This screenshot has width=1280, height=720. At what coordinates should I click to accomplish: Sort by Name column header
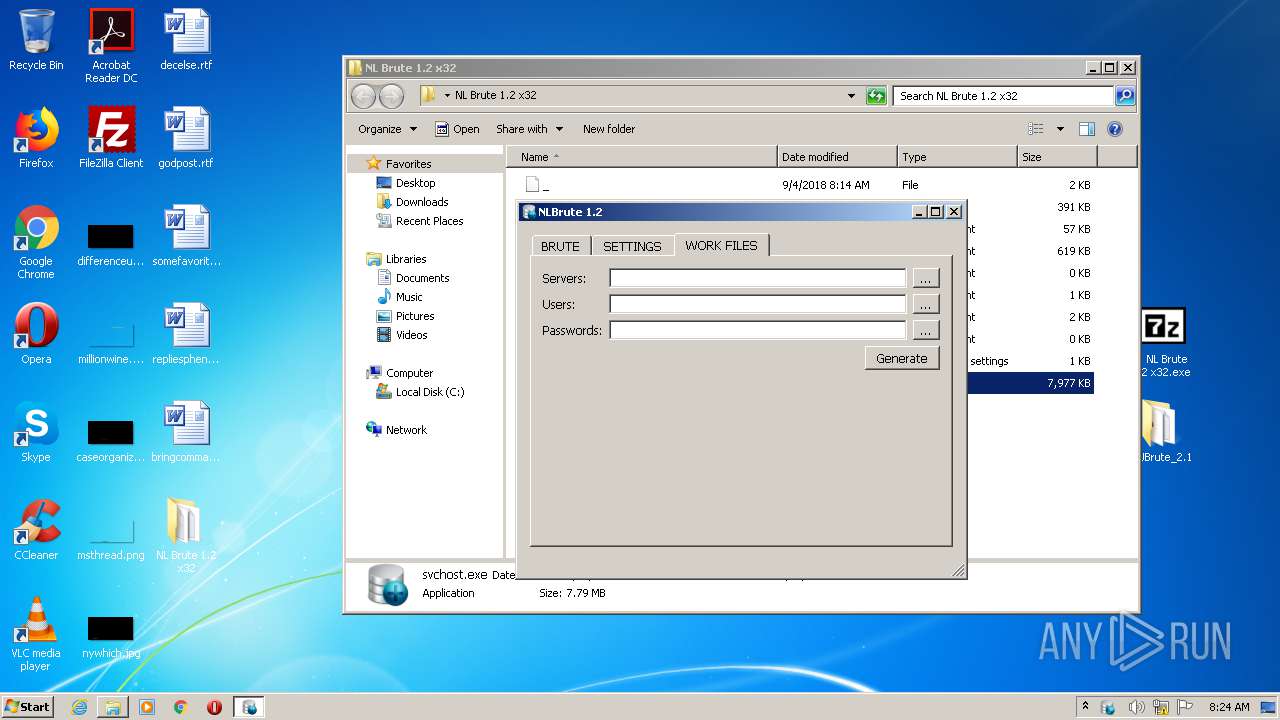(x=642, y=157)
